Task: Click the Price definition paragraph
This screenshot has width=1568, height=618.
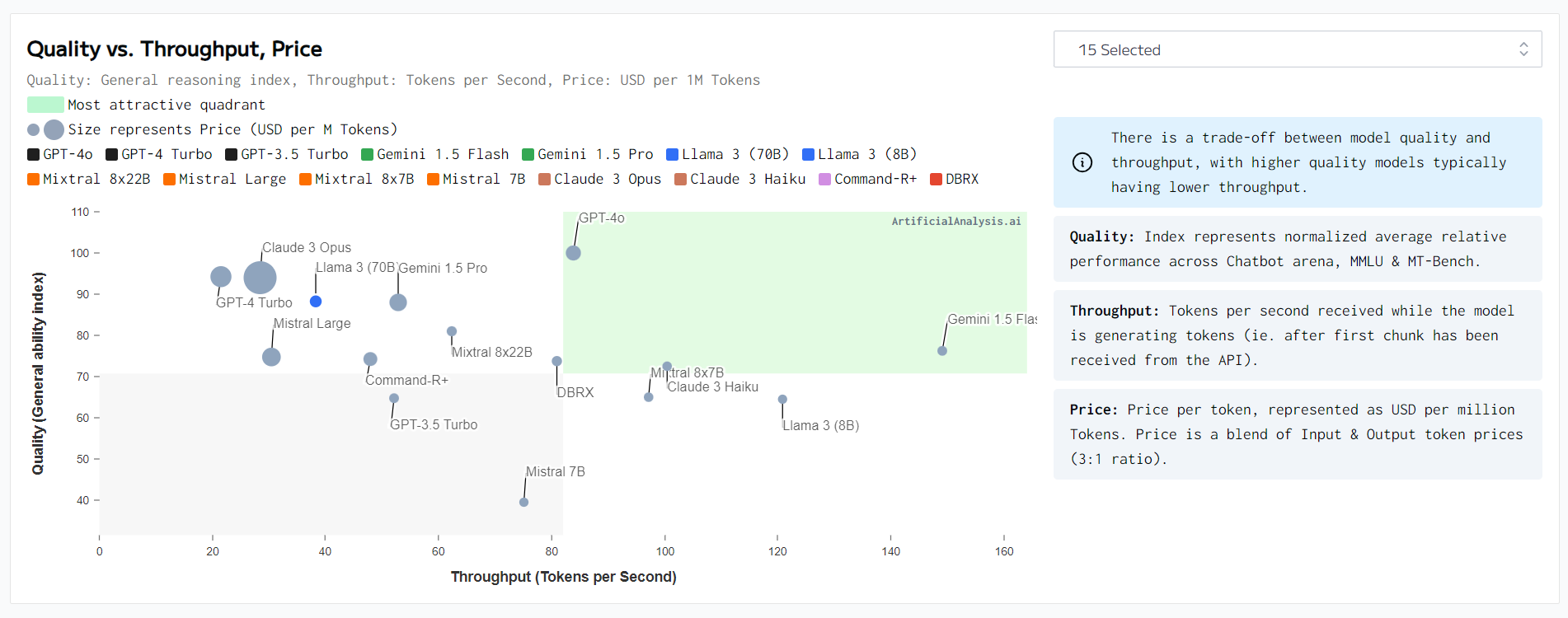Action: tap(1298, 434)
